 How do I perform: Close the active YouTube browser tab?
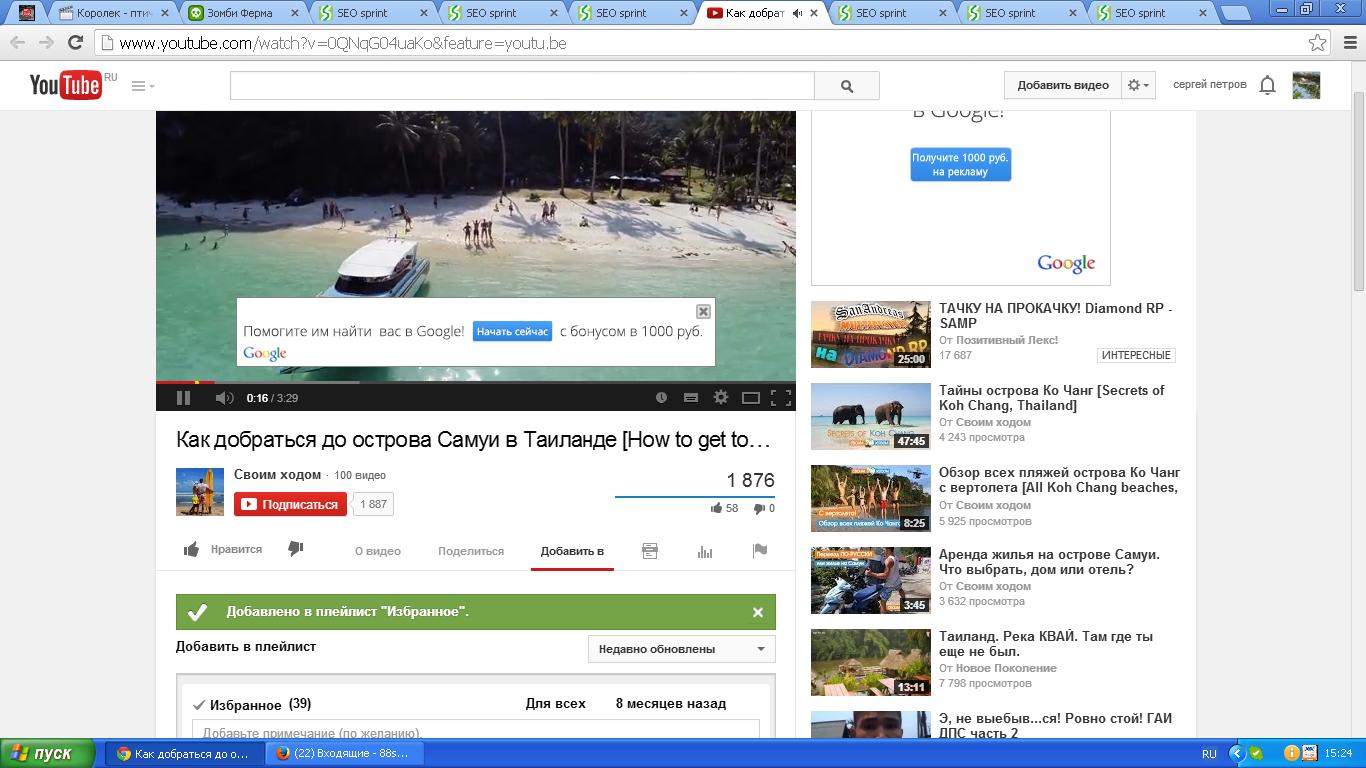point(814,13)
